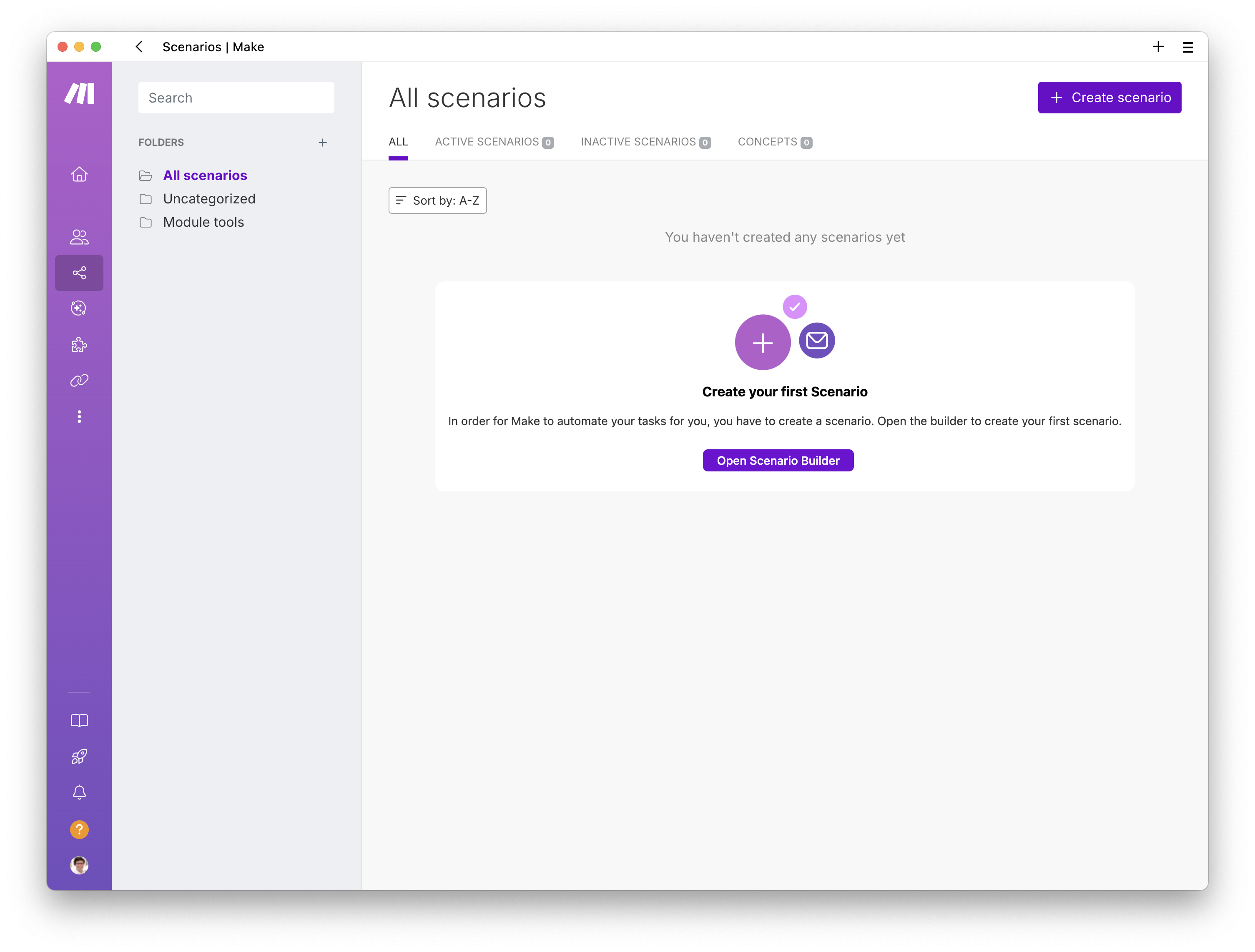Open the Sort by: A-Z dropdown
1255x952 pixels.
click(437, 200)
